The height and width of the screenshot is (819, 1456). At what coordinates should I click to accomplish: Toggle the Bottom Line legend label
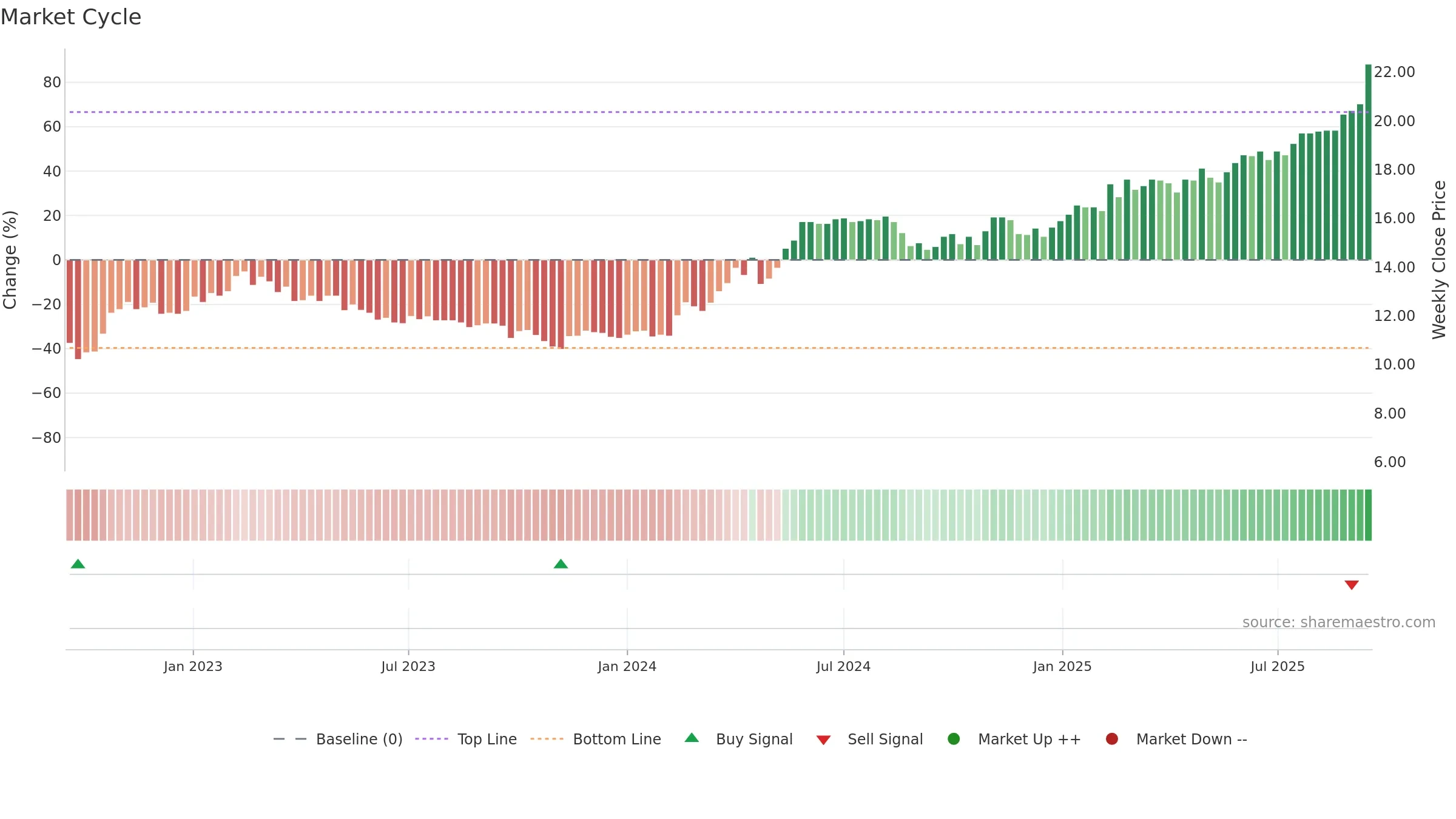coord(617,739)
